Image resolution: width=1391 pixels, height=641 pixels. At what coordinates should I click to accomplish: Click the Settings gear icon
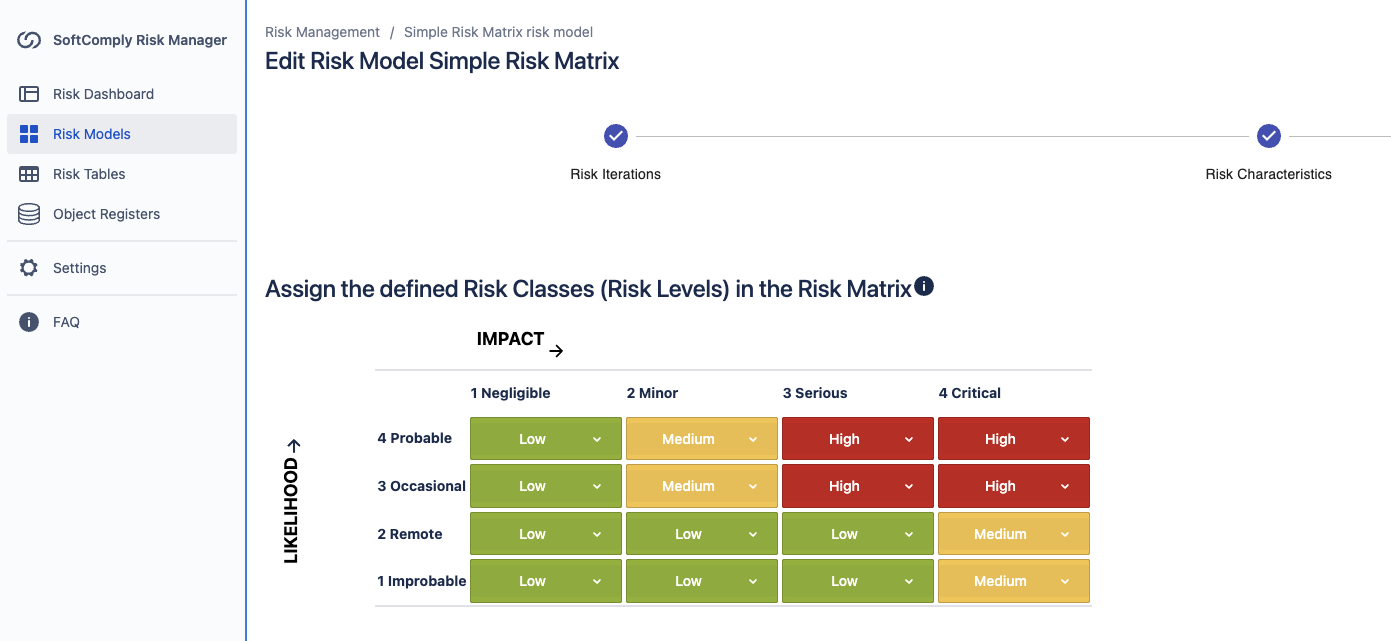point(29,268)
